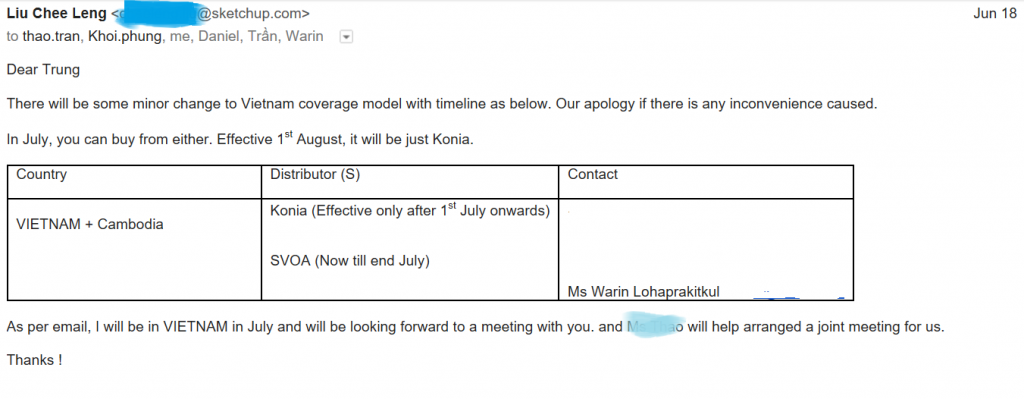
Task: Click the Ms Warin Lohaprakitkul contact name
Action: point(644,292)
